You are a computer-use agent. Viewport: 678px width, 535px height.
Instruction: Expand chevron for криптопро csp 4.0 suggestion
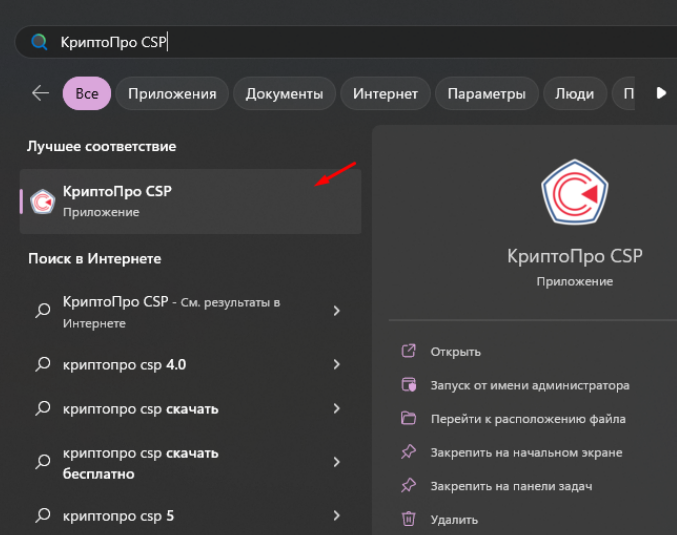point(337,364)
